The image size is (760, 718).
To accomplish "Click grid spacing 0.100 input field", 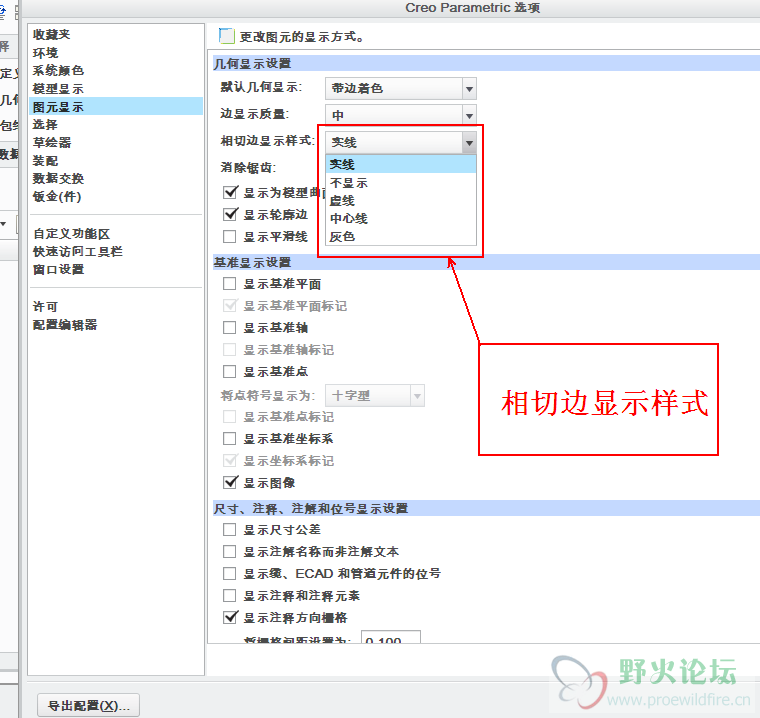I will tap(391, 637).
